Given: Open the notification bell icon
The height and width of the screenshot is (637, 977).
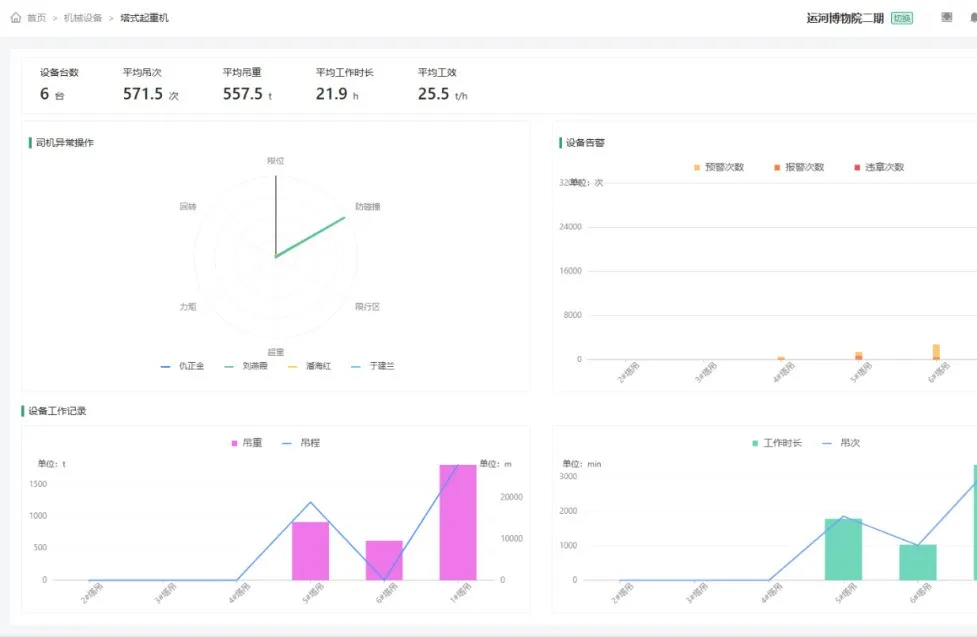Looking at the screenshot, I should [973, 17].
